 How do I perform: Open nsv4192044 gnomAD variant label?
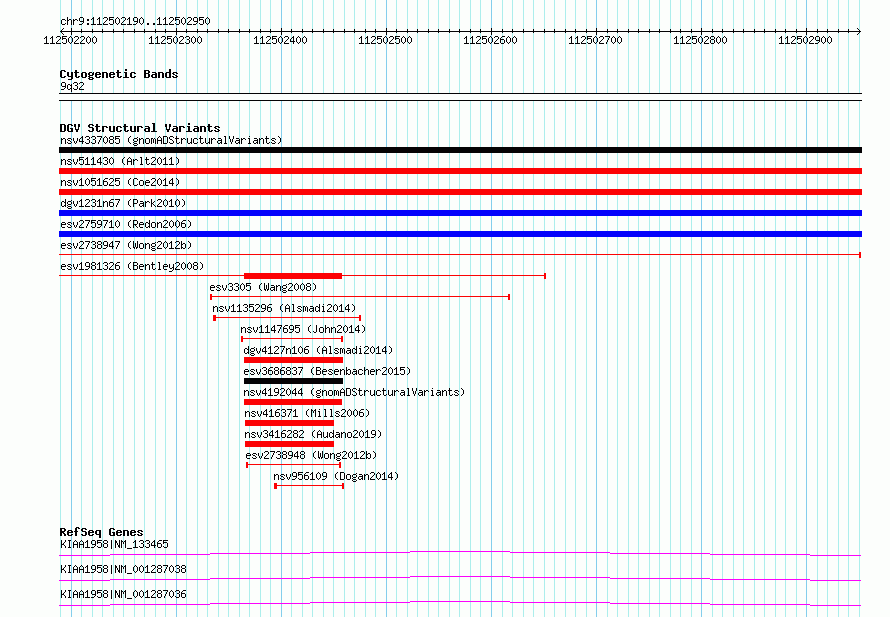coord(354,392)
